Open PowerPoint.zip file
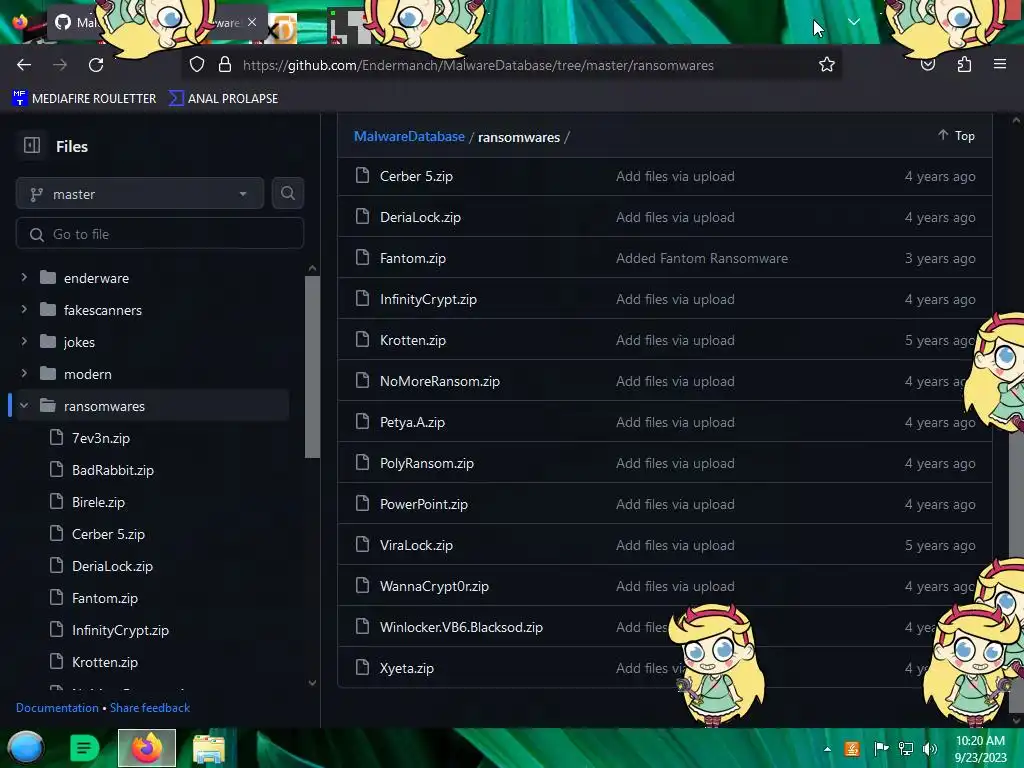The height and width of the screenshot is (768, 1024). click(424, 504)
